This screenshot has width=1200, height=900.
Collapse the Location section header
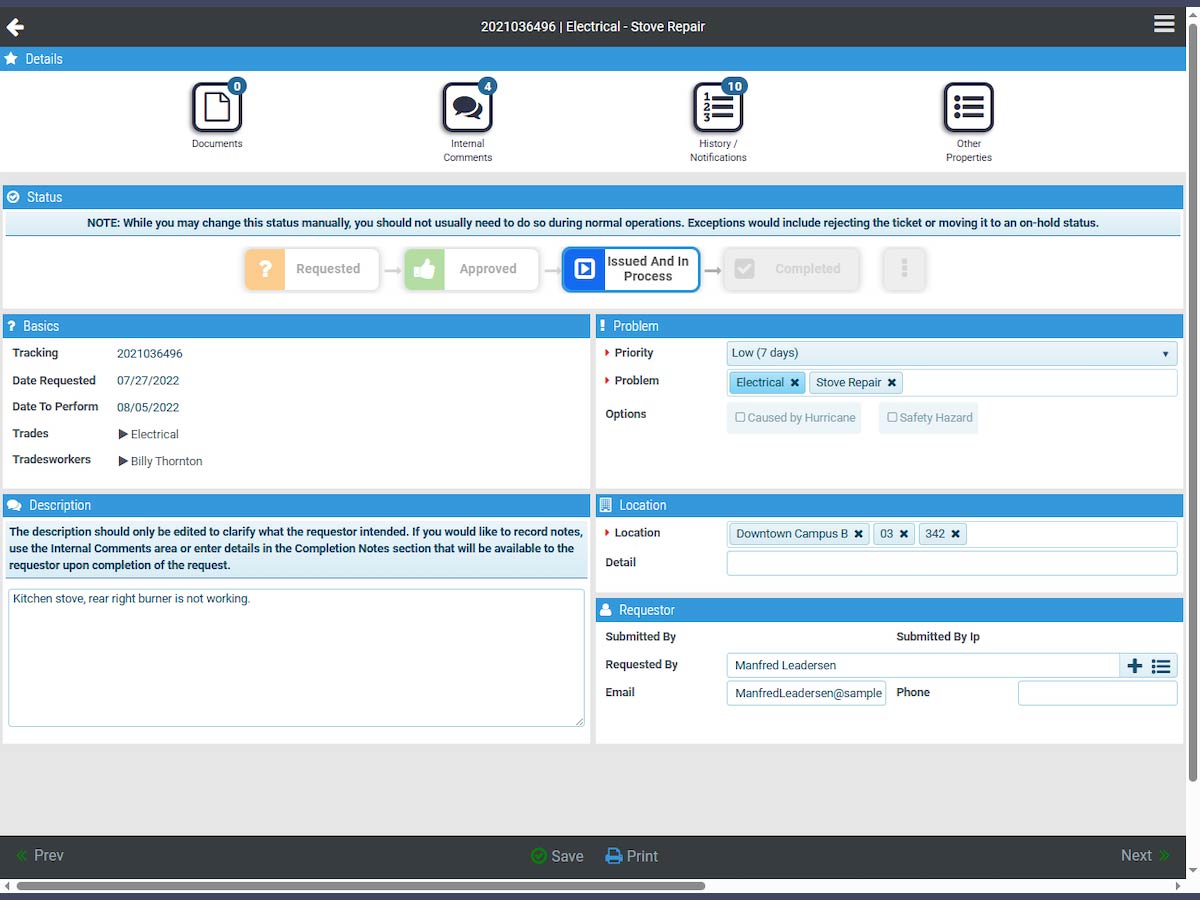[890, 505]
